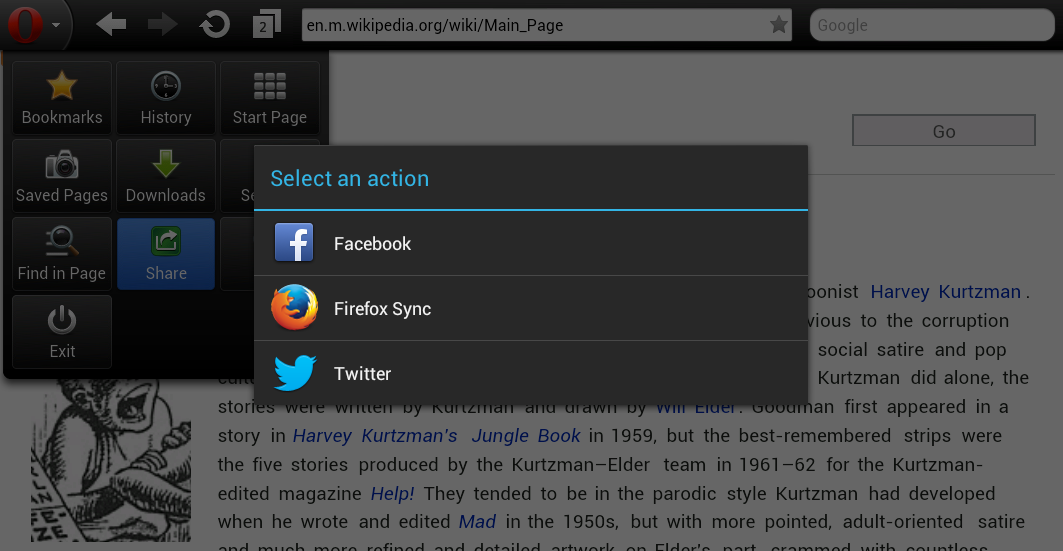The width and height of the screenshot is (1063, 551).
Task: Open the Mad magazine link
Action: coord(477,522)
